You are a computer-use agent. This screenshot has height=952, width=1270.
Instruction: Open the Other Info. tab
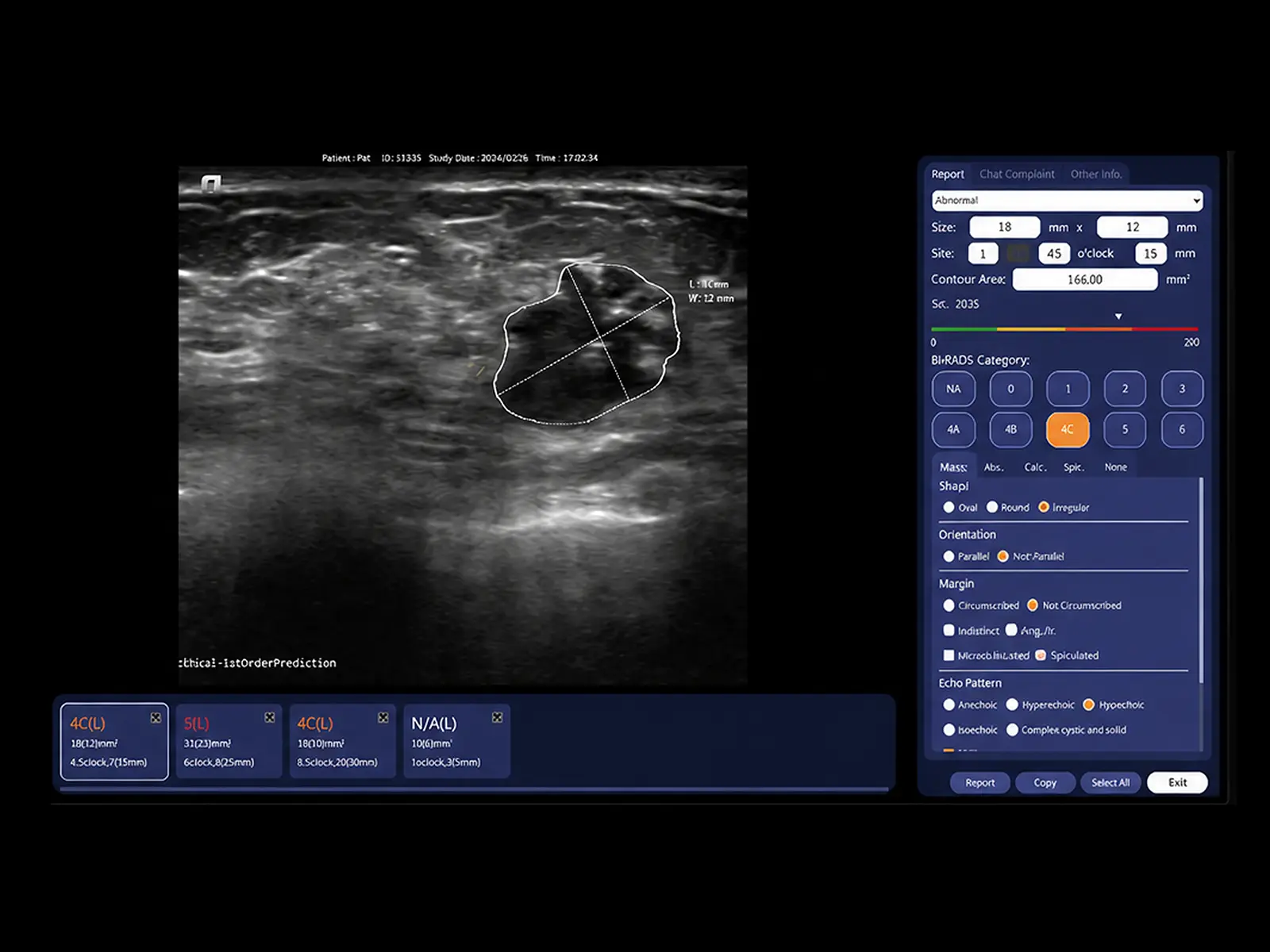coord(1095,175)
